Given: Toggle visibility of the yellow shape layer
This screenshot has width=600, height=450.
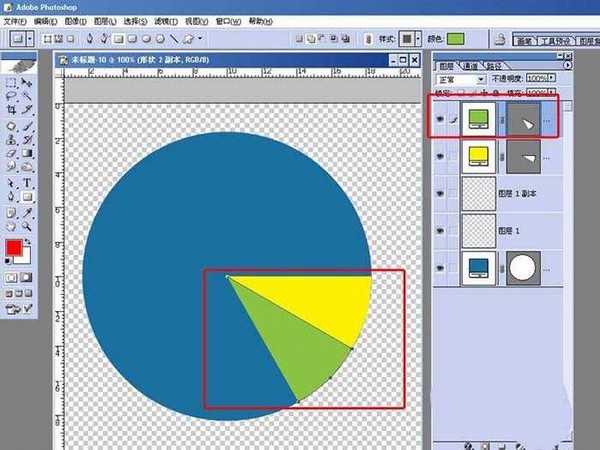Looking at the screenshot, I should tap(440, 156).
